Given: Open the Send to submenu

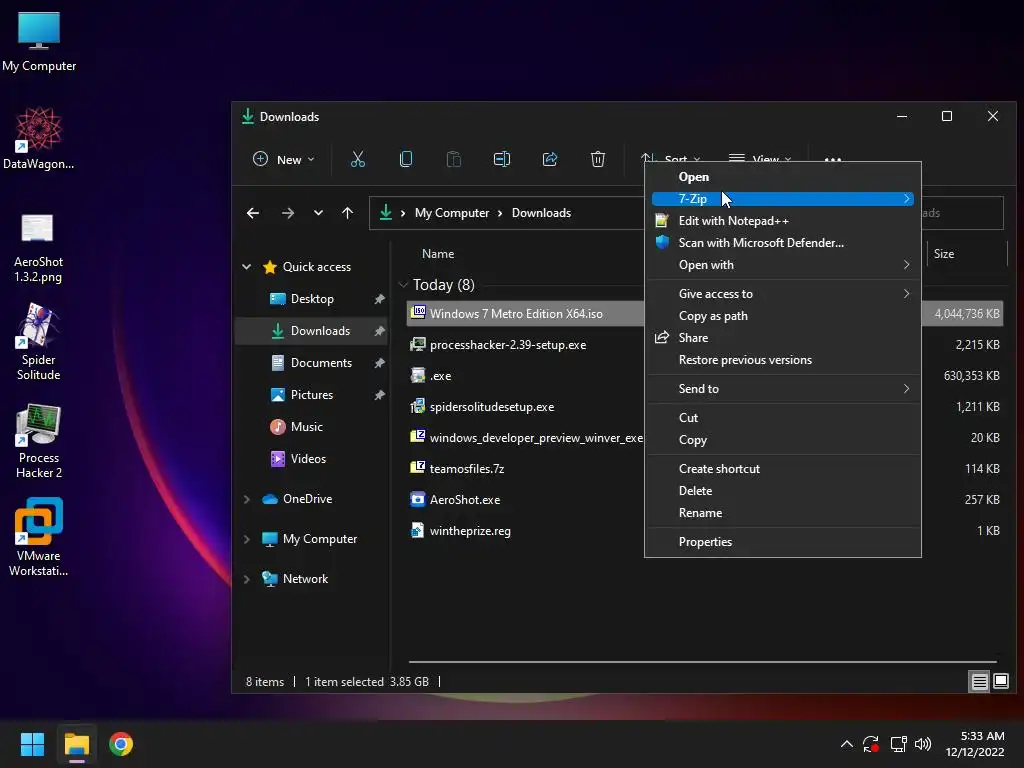Looking at the screenshot, I should pyautogui.click(x=782, y=389).
